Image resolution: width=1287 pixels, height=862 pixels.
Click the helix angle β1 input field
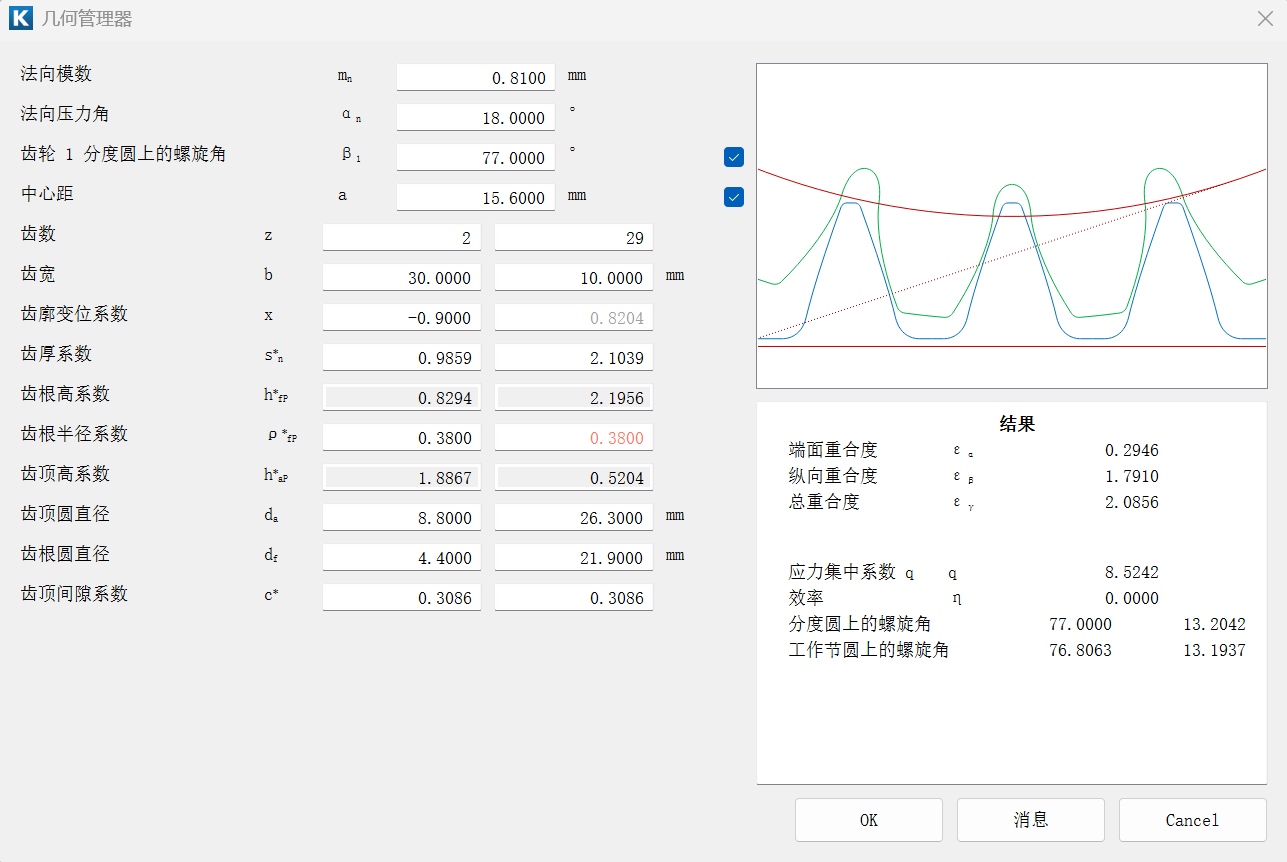click(x=475, y=158)
